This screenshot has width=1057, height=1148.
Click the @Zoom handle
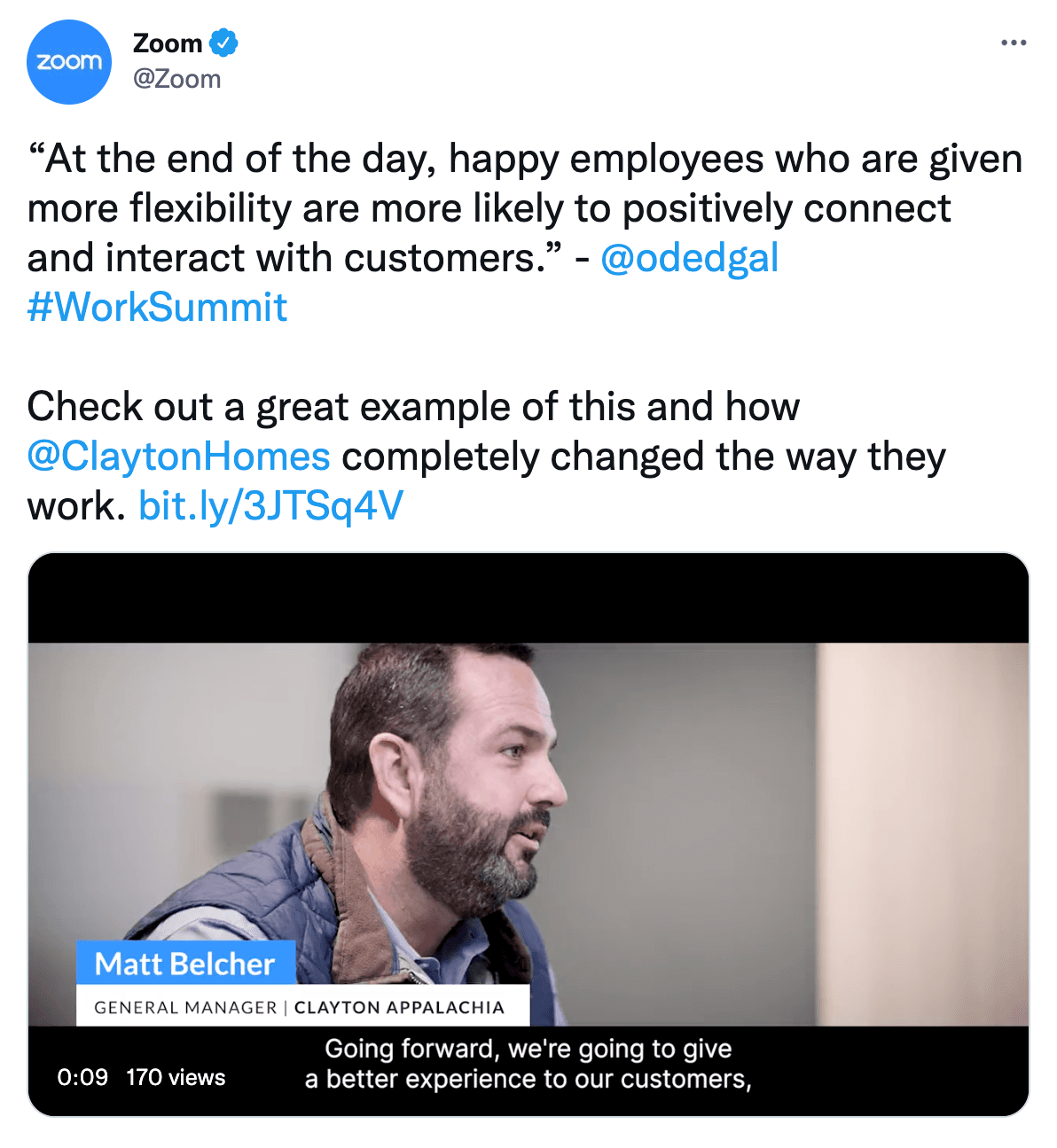176,79
